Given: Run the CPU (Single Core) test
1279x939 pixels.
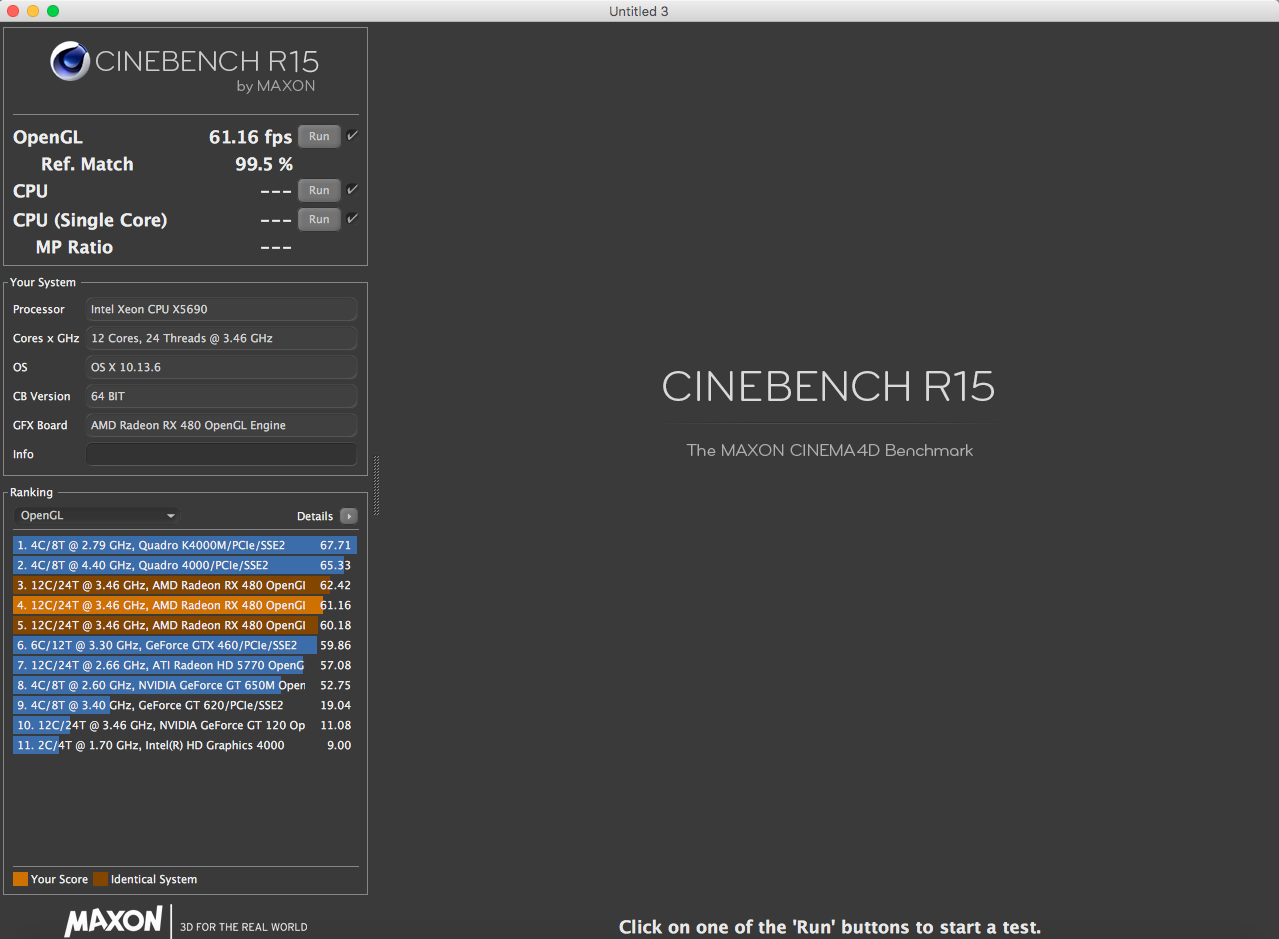Looking at the screenshot, I should pyautogui.click(x=319, y=219).
